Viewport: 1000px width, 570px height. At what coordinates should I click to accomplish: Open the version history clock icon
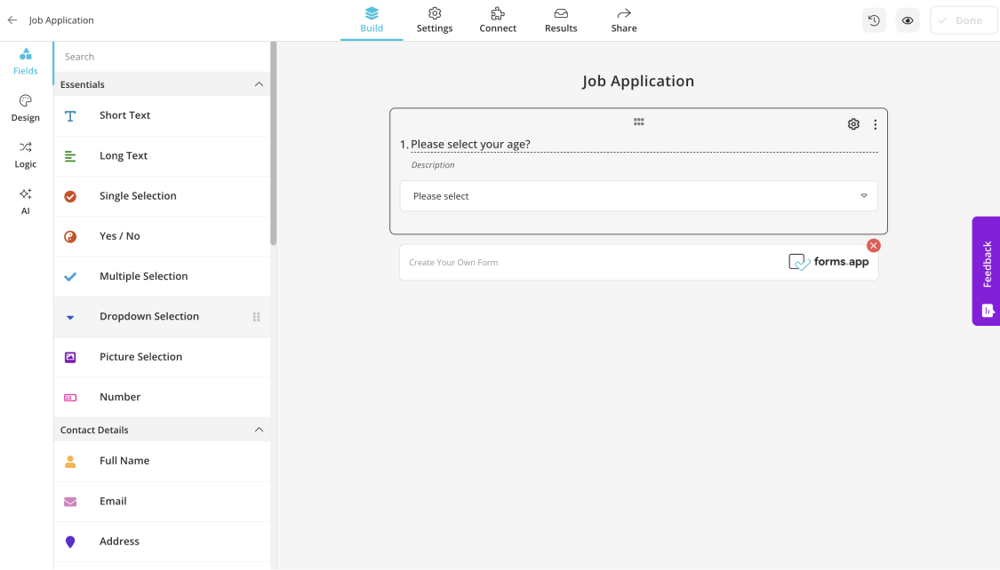tap(874, 20)
